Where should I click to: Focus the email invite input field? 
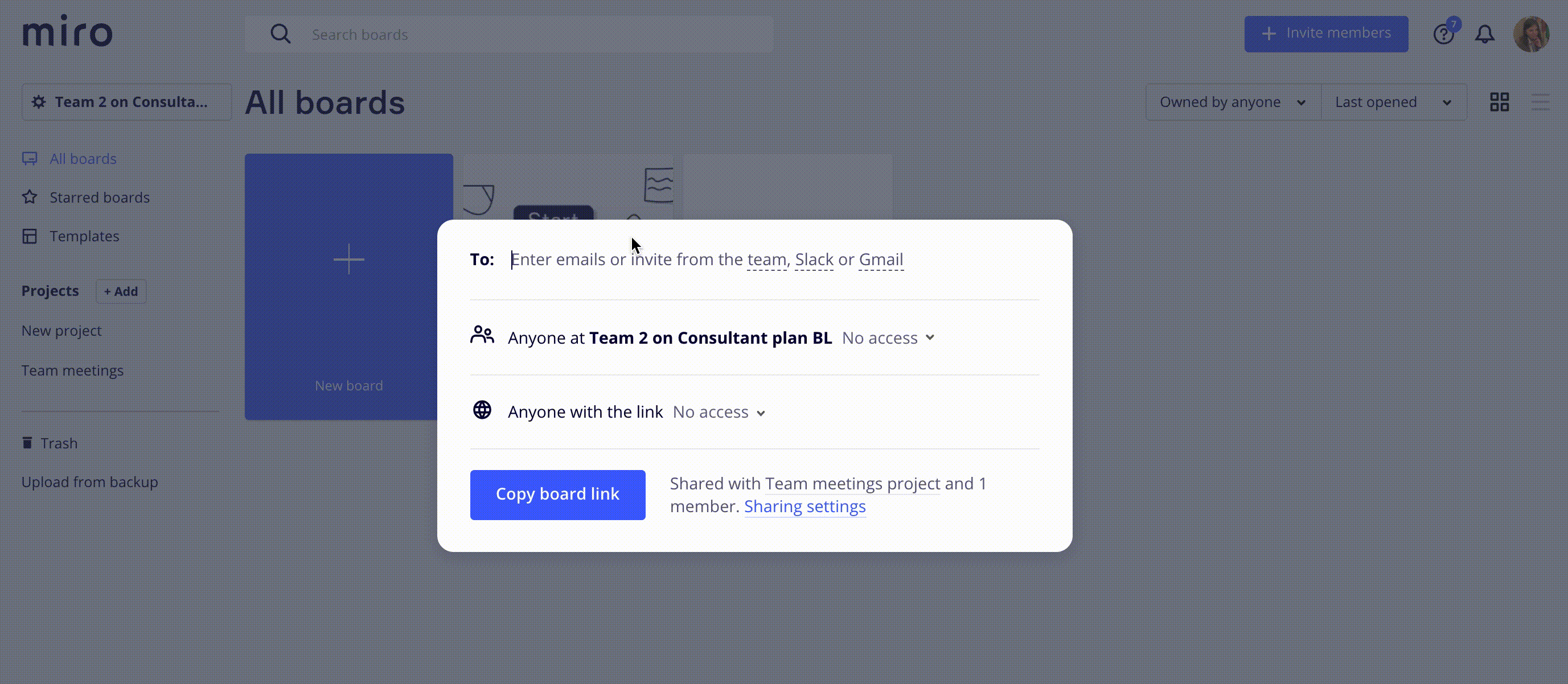pos(706,260)
